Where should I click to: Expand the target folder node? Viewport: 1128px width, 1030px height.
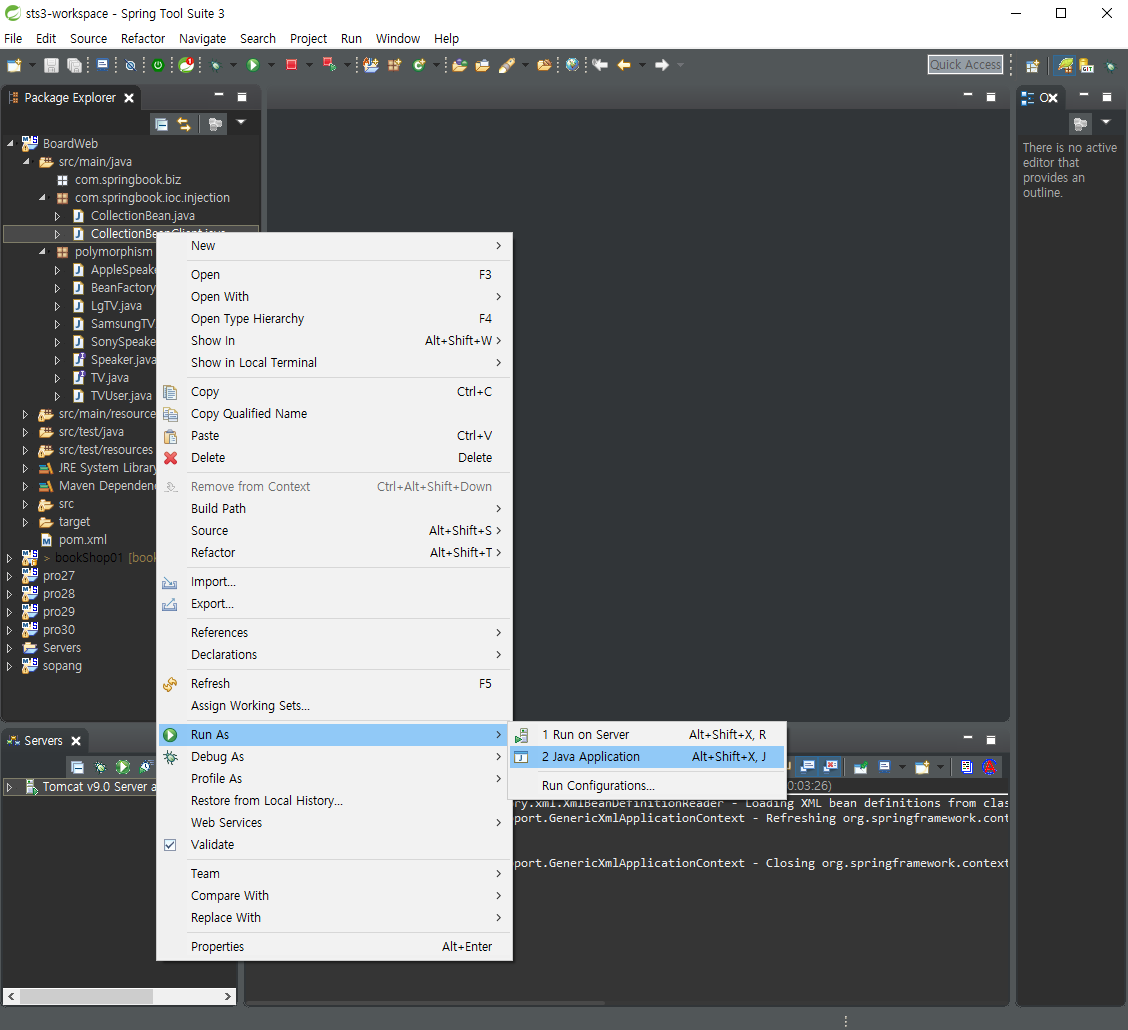pyautogui.click(x=25, y=521)
